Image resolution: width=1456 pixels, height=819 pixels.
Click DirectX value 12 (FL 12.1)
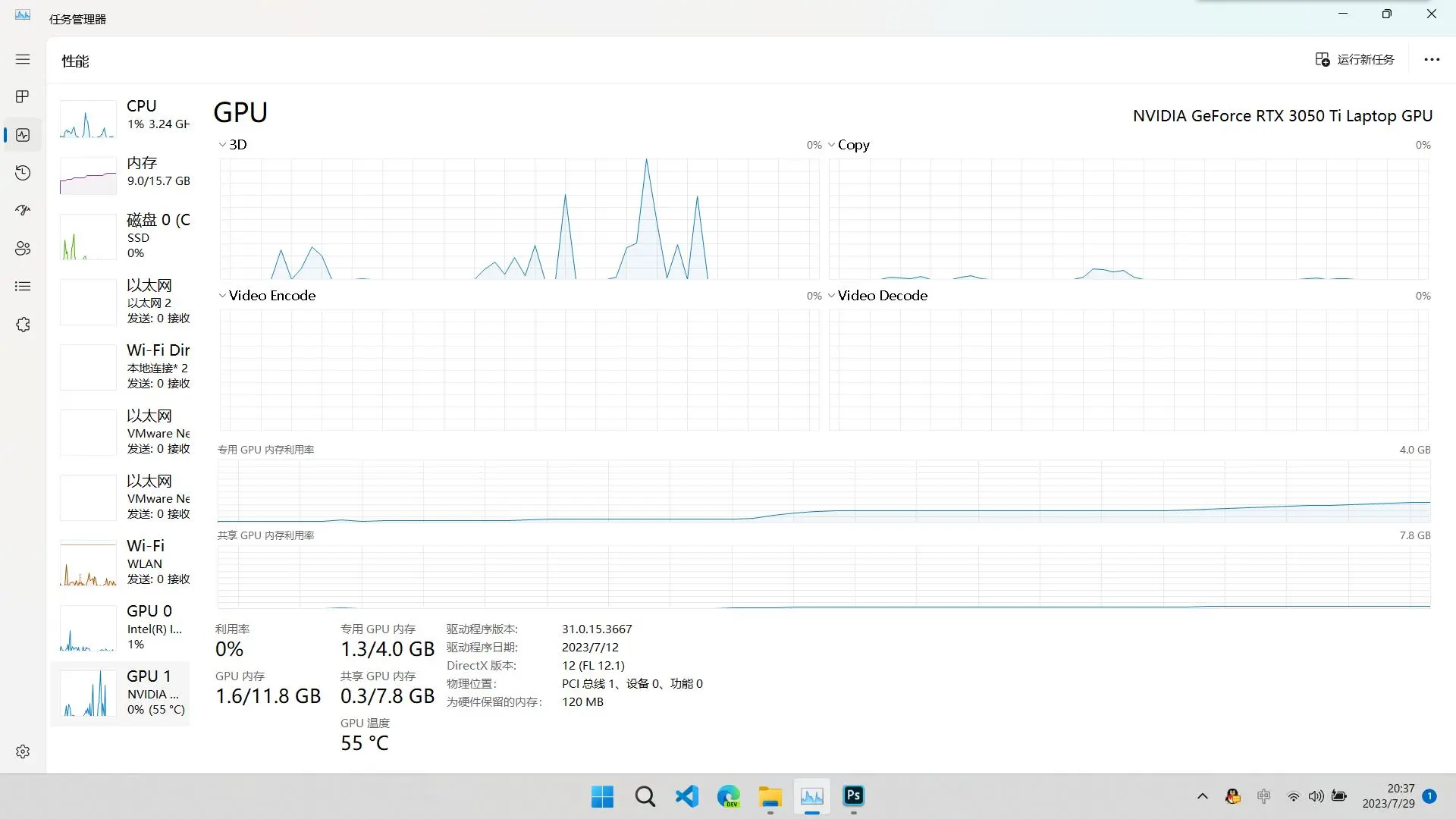[x=593, y=666]
